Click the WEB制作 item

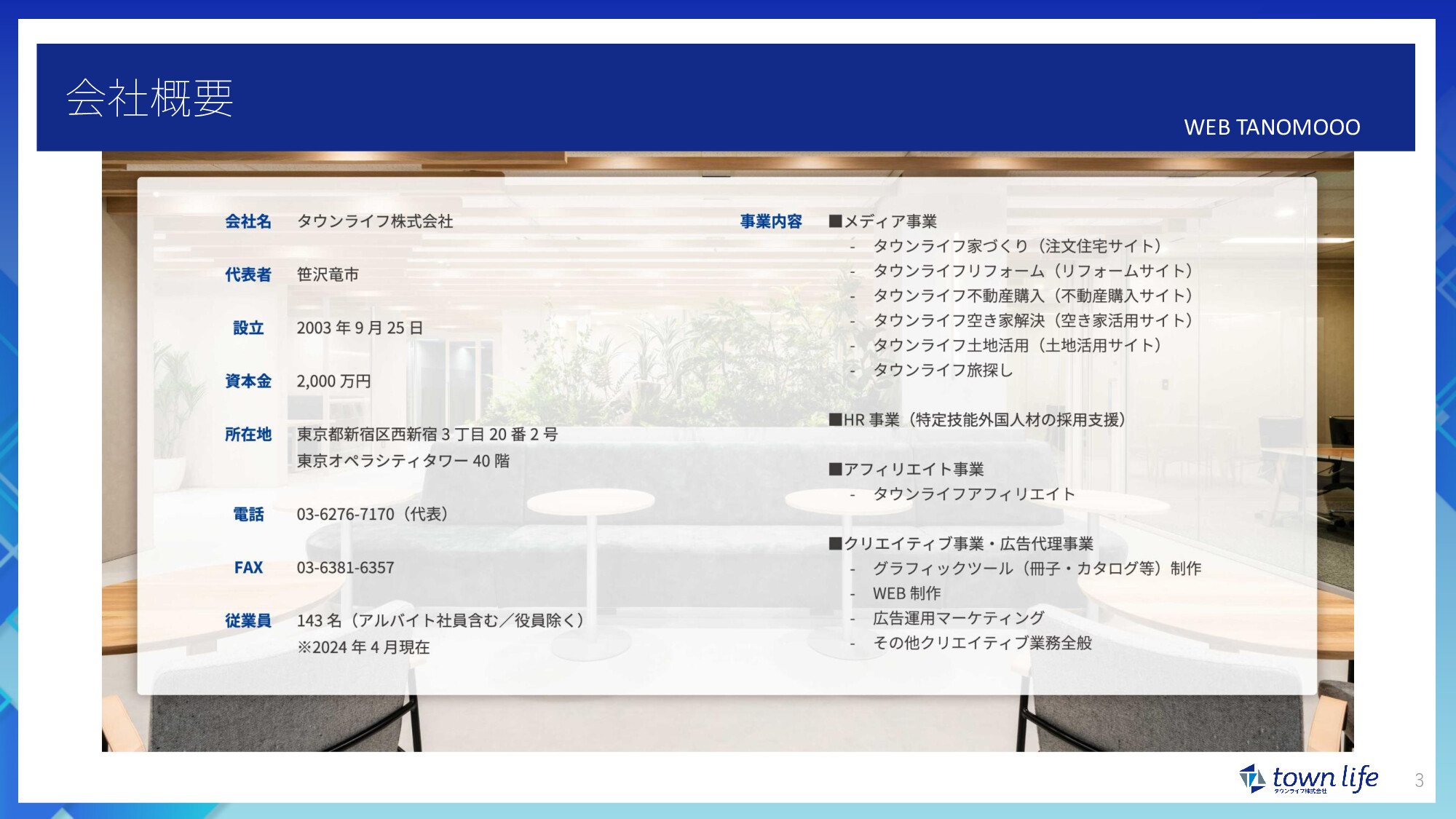907,593
